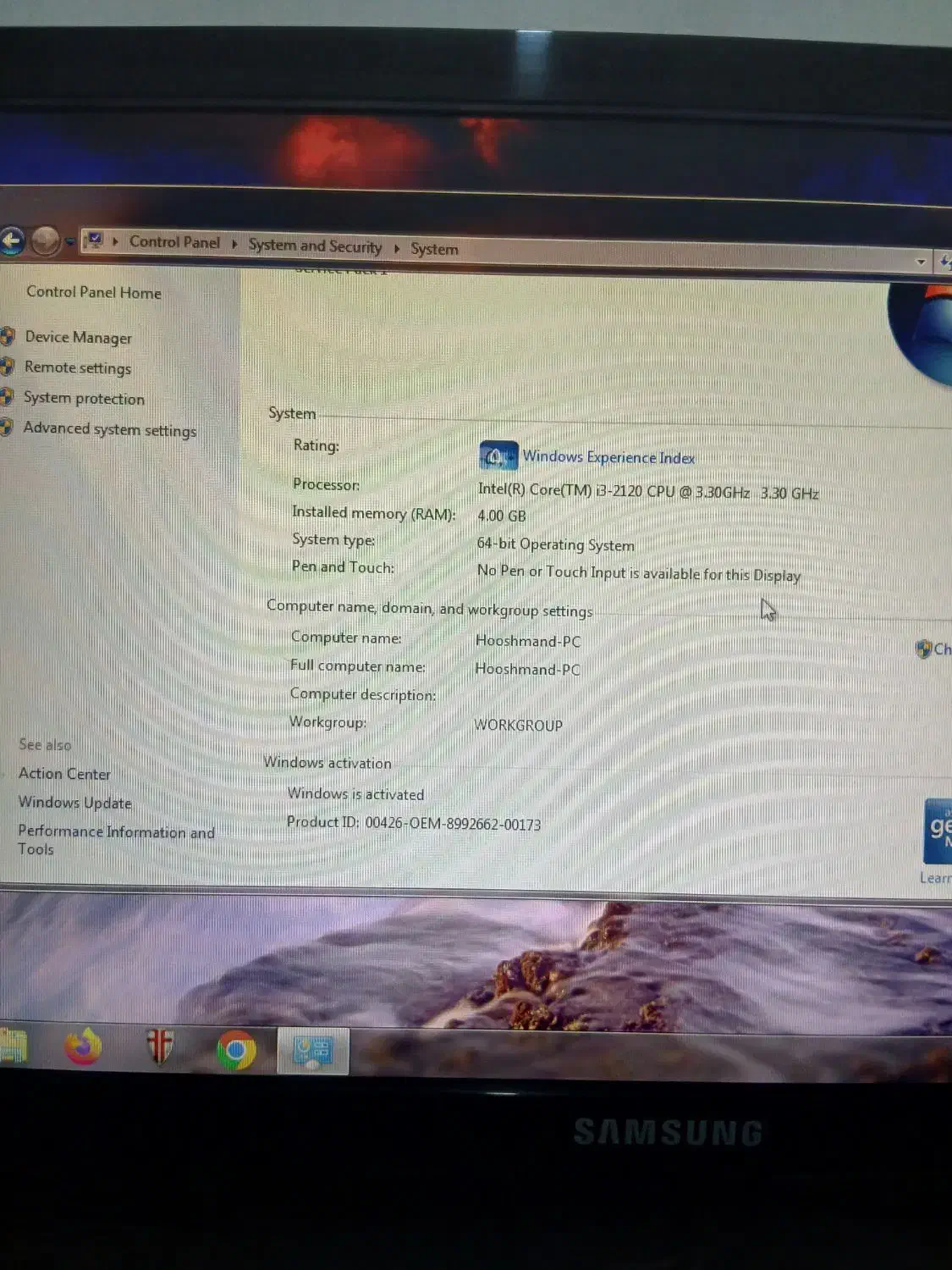Expand the arrow after Control Panel breadcrumb
This screenshot has height=1270, width=952.
234,244
